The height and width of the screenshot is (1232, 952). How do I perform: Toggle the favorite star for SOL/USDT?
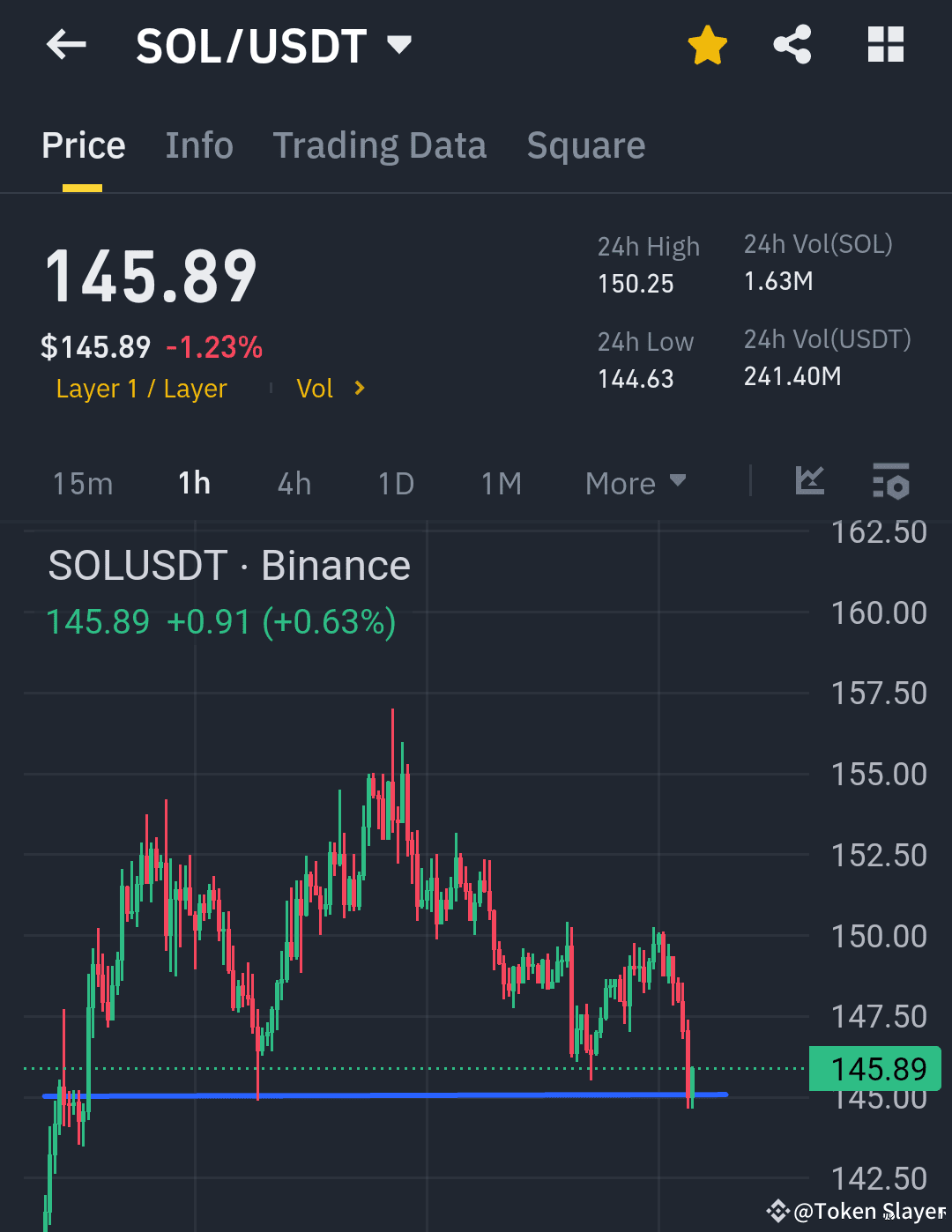708,45
